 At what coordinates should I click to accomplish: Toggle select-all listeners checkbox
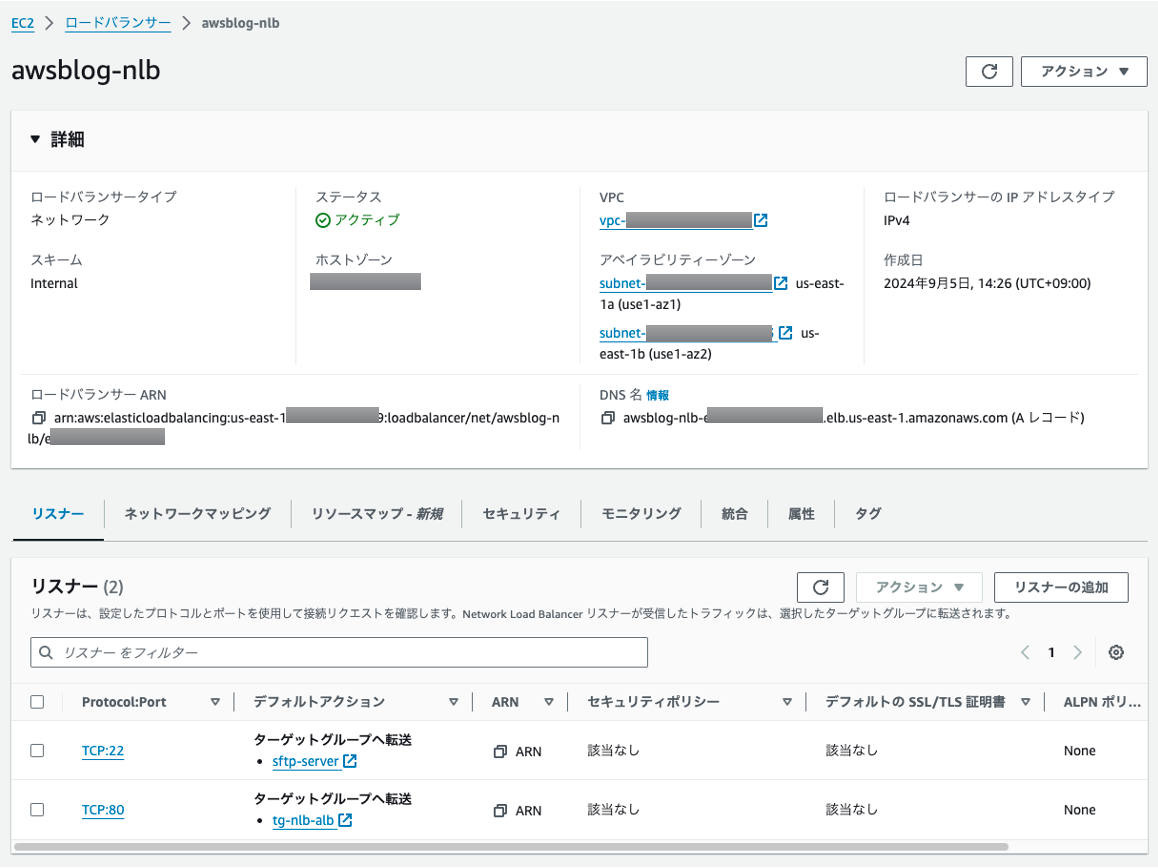(37, 702)
